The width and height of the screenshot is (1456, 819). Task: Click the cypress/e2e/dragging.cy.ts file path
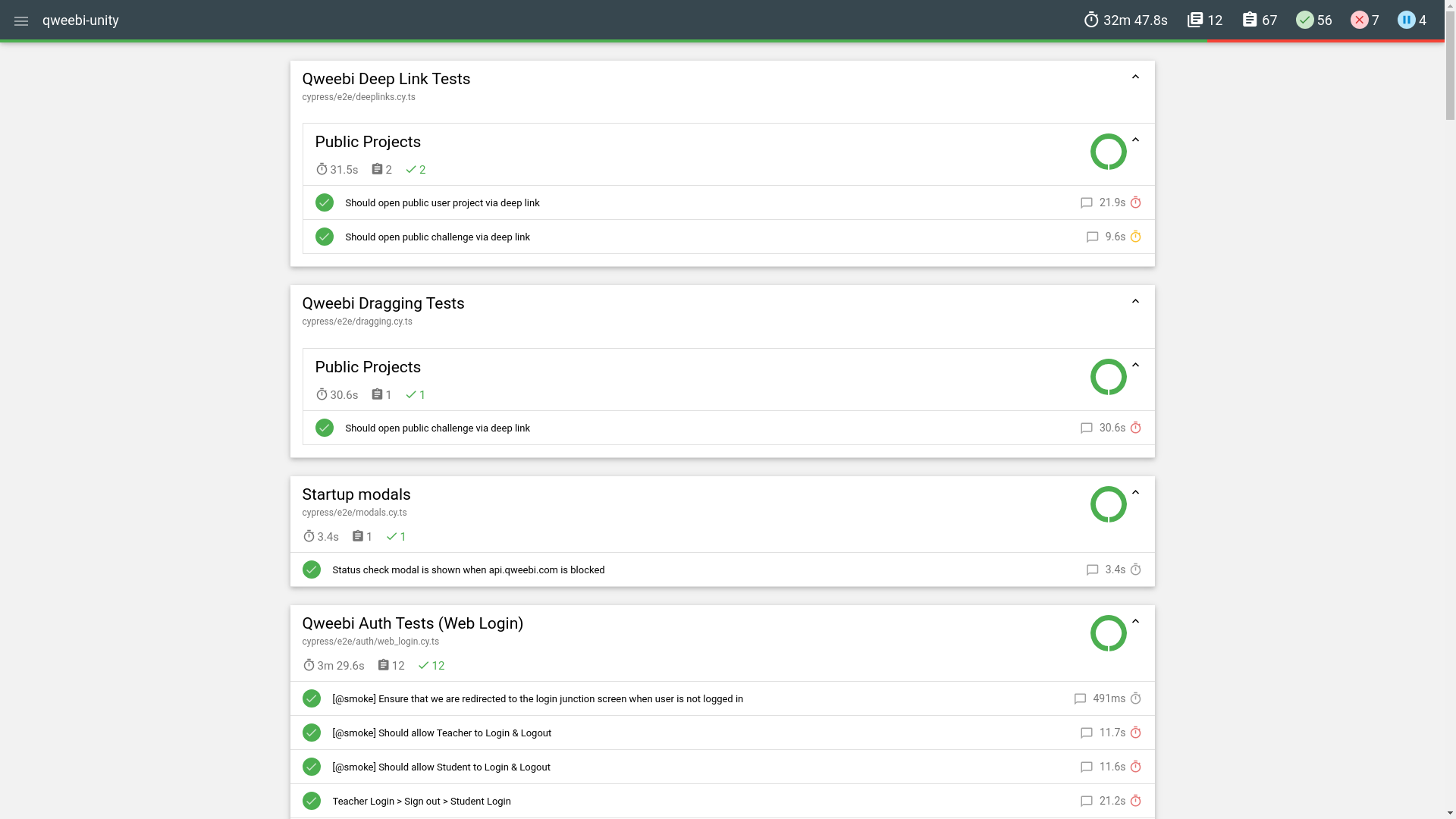[357, 322]
